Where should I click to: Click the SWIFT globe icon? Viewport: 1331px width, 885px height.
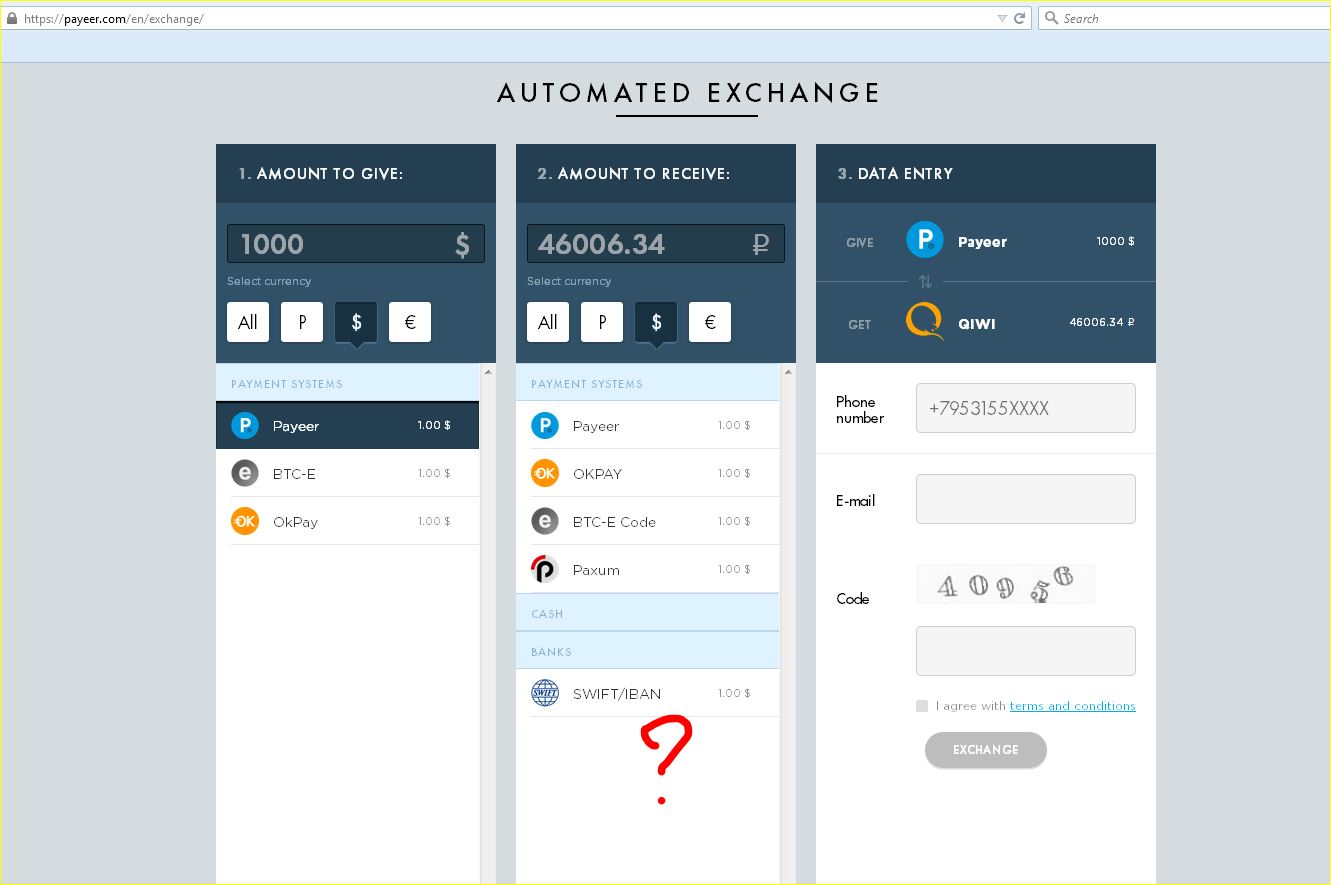coord(545,693)
